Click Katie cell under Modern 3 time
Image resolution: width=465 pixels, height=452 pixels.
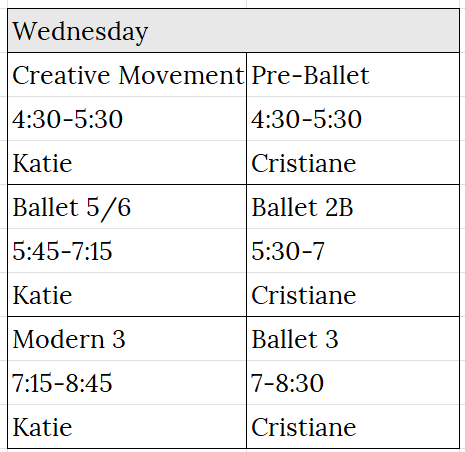(127, 427)
